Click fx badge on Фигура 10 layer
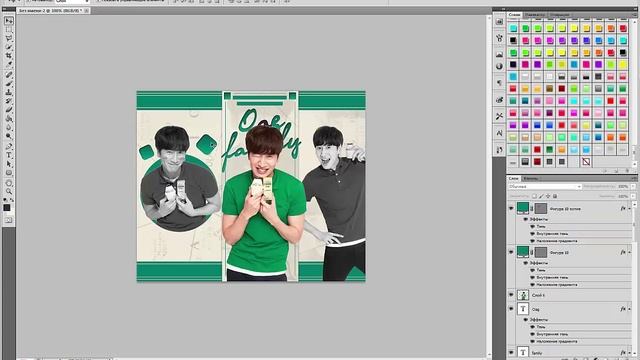 pos(623,252)
